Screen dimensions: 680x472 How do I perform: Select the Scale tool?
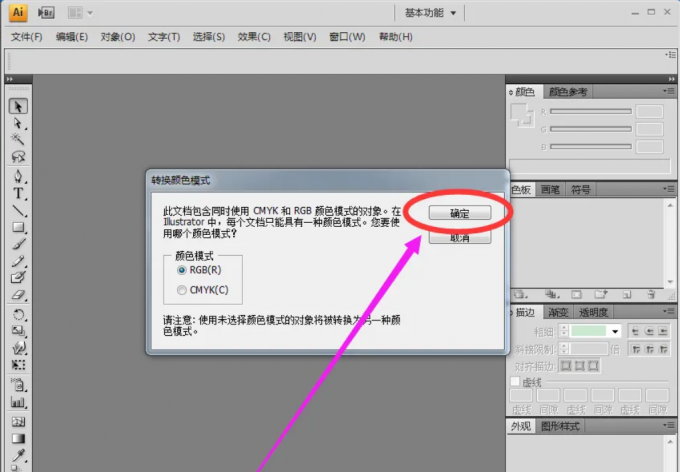tap(18, 331)
